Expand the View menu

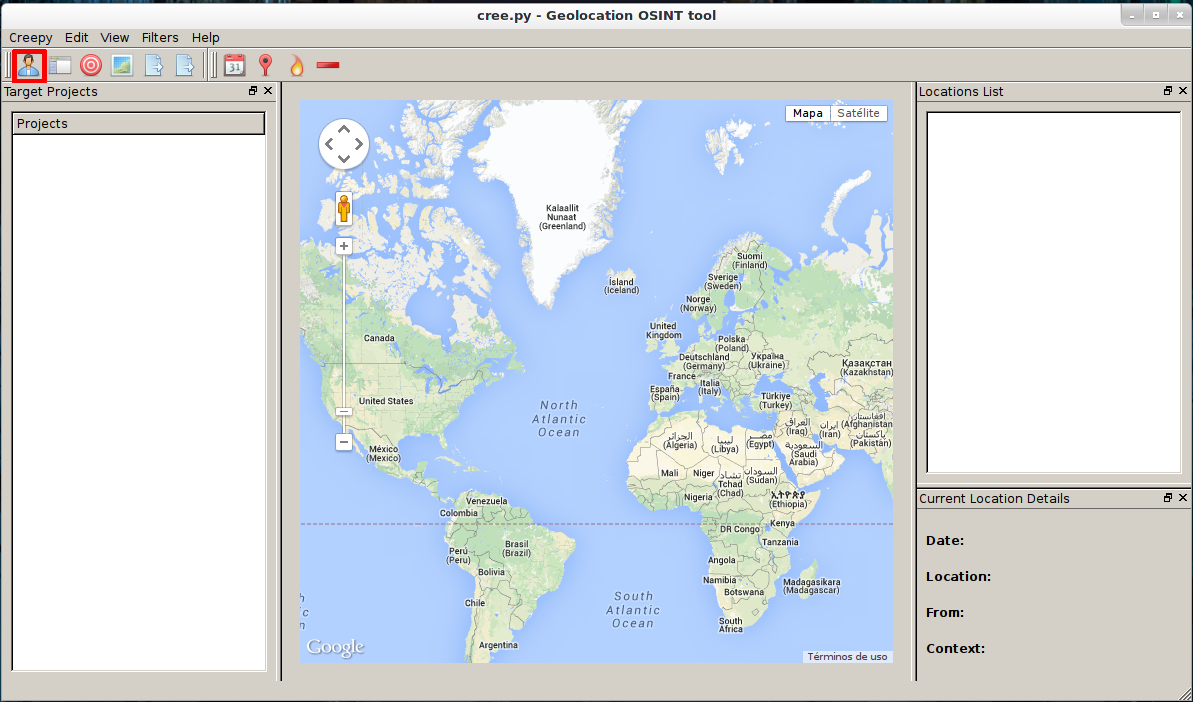point(115,37)
